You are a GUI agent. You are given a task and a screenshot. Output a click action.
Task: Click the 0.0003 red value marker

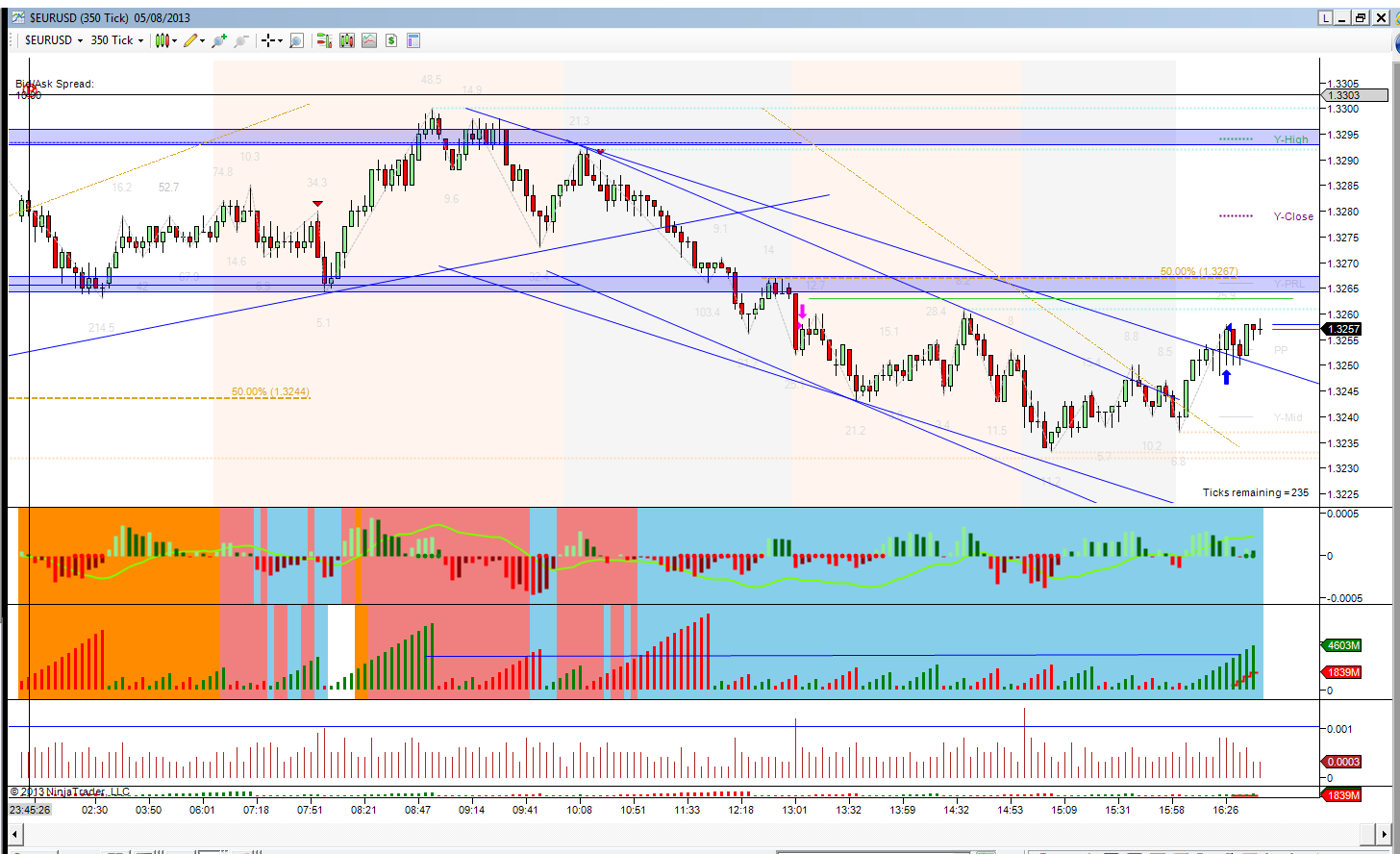1342,762
